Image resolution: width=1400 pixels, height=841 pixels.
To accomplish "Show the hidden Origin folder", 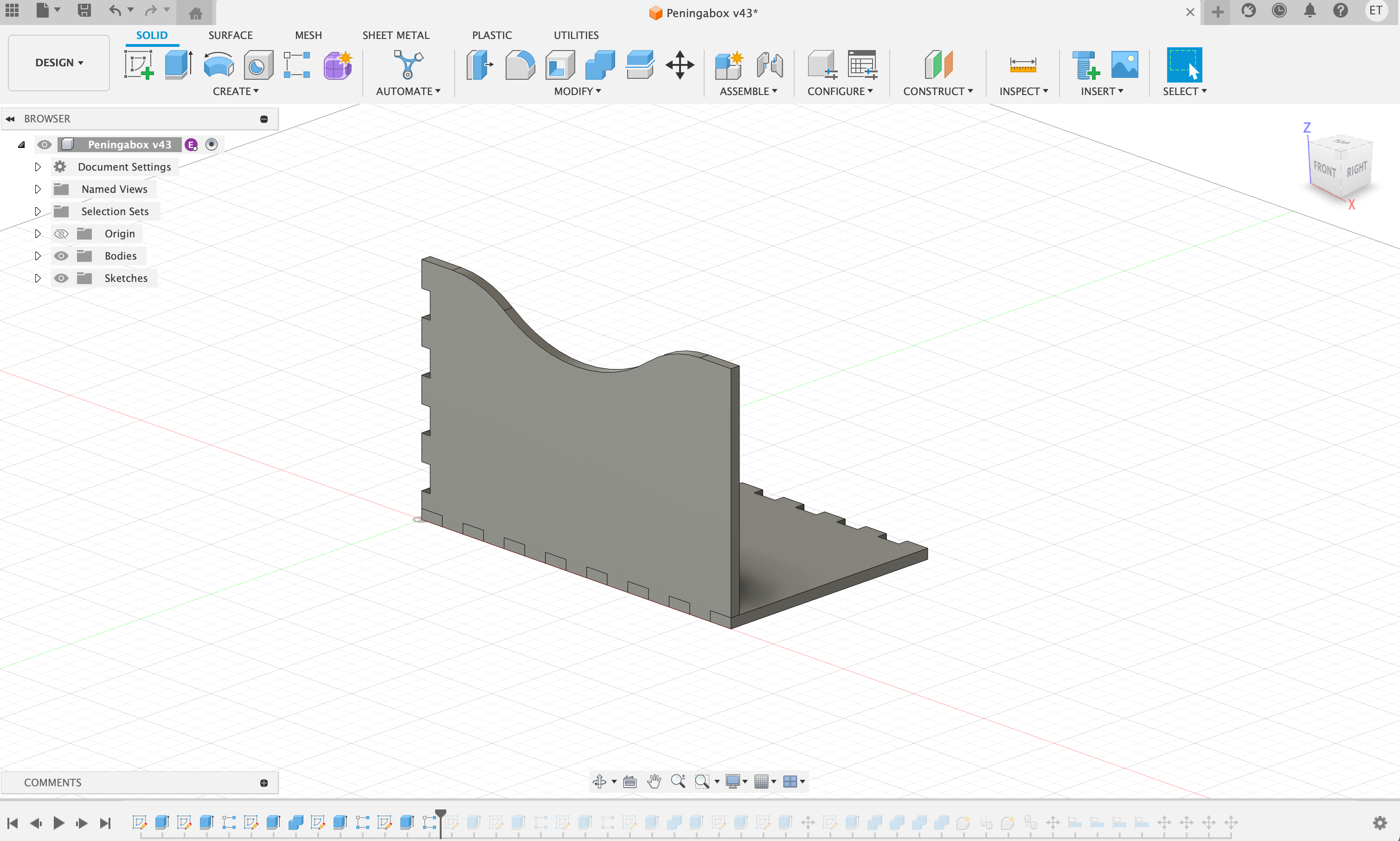I will pyautogui.click(x=61, y=234).
